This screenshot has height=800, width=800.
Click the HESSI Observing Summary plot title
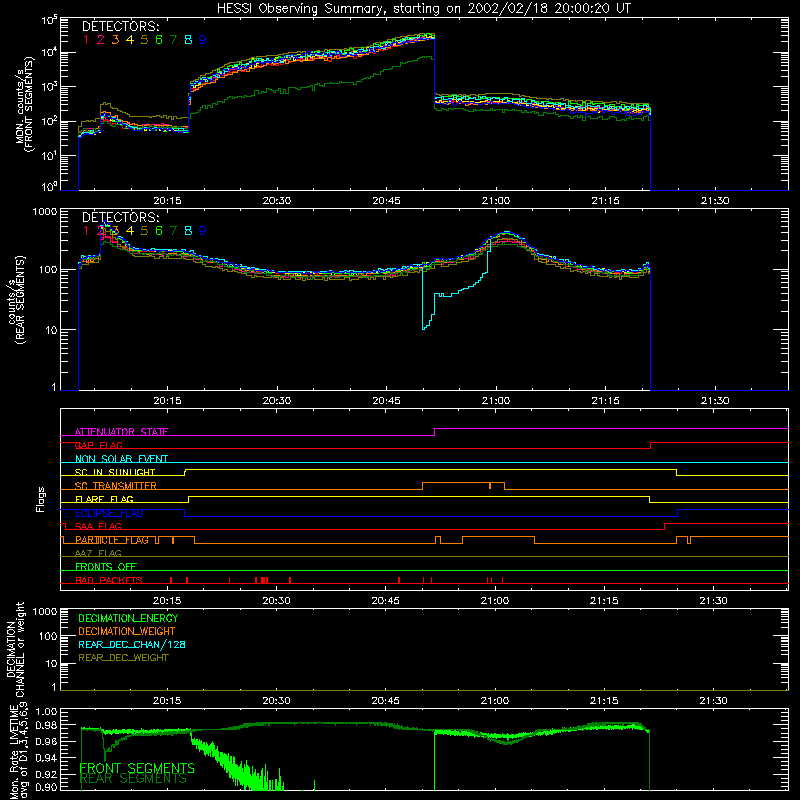point(424,9)
